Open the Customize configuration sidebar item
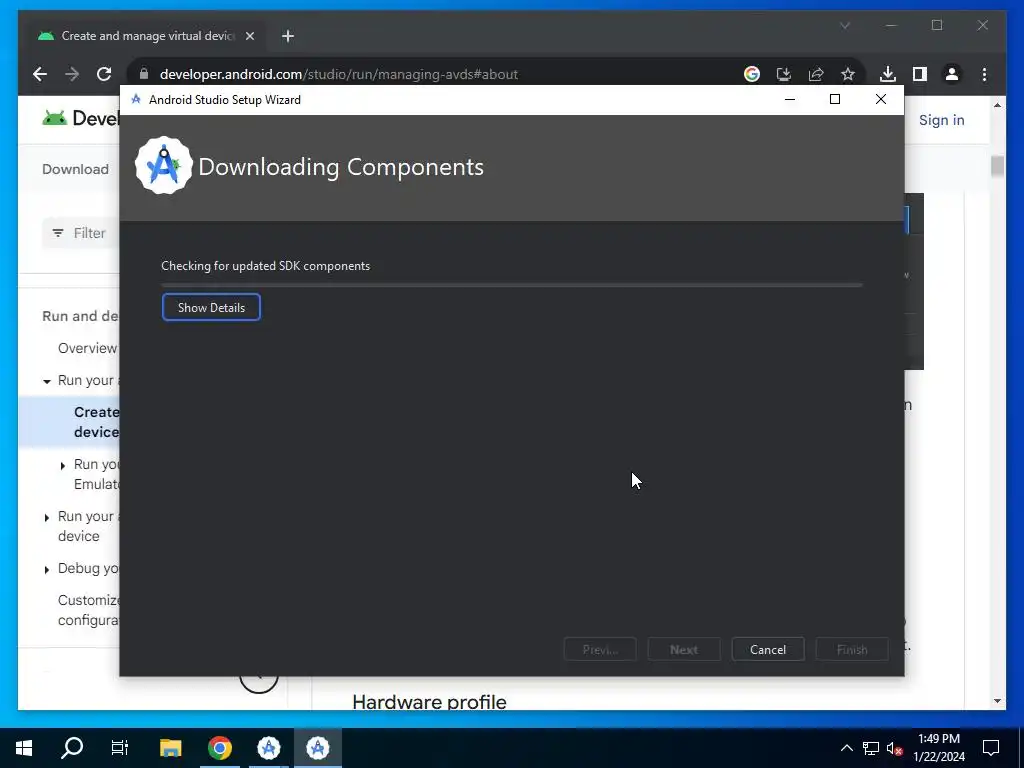Image resolution: width=1024 pixels, height=768 pixels. pos(88,610)
